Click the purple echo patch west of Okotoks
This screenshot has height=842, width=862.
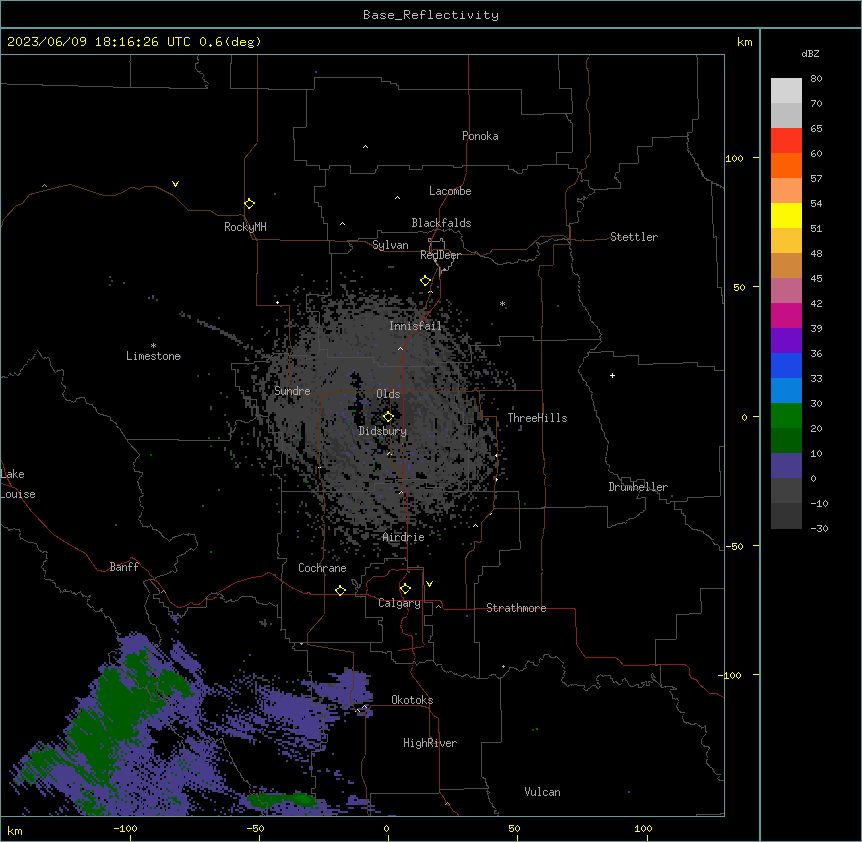[352, 687]
